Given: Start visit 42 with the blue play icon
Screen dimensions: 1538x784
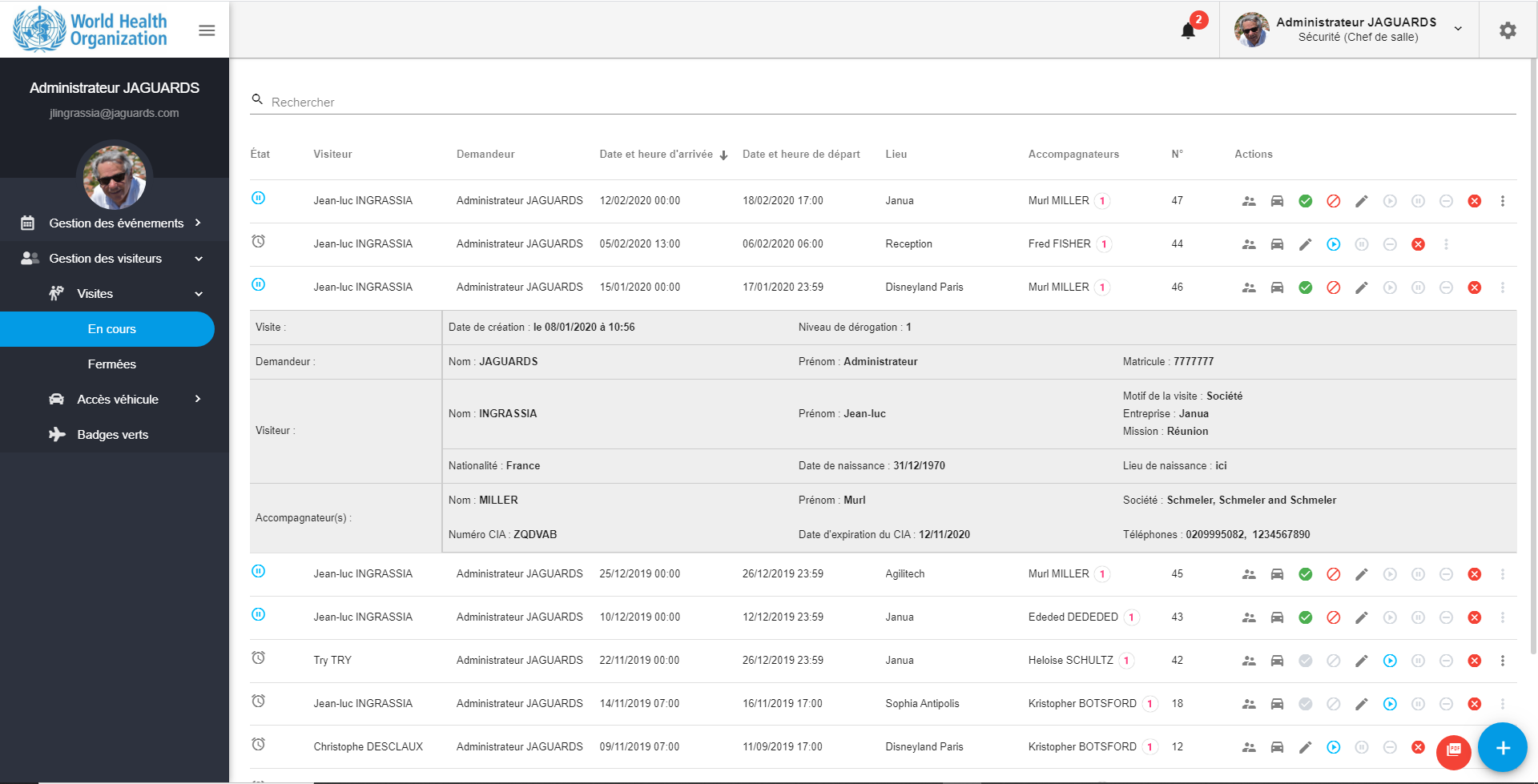Looking at the screenshot, I should coord(1390,661).
